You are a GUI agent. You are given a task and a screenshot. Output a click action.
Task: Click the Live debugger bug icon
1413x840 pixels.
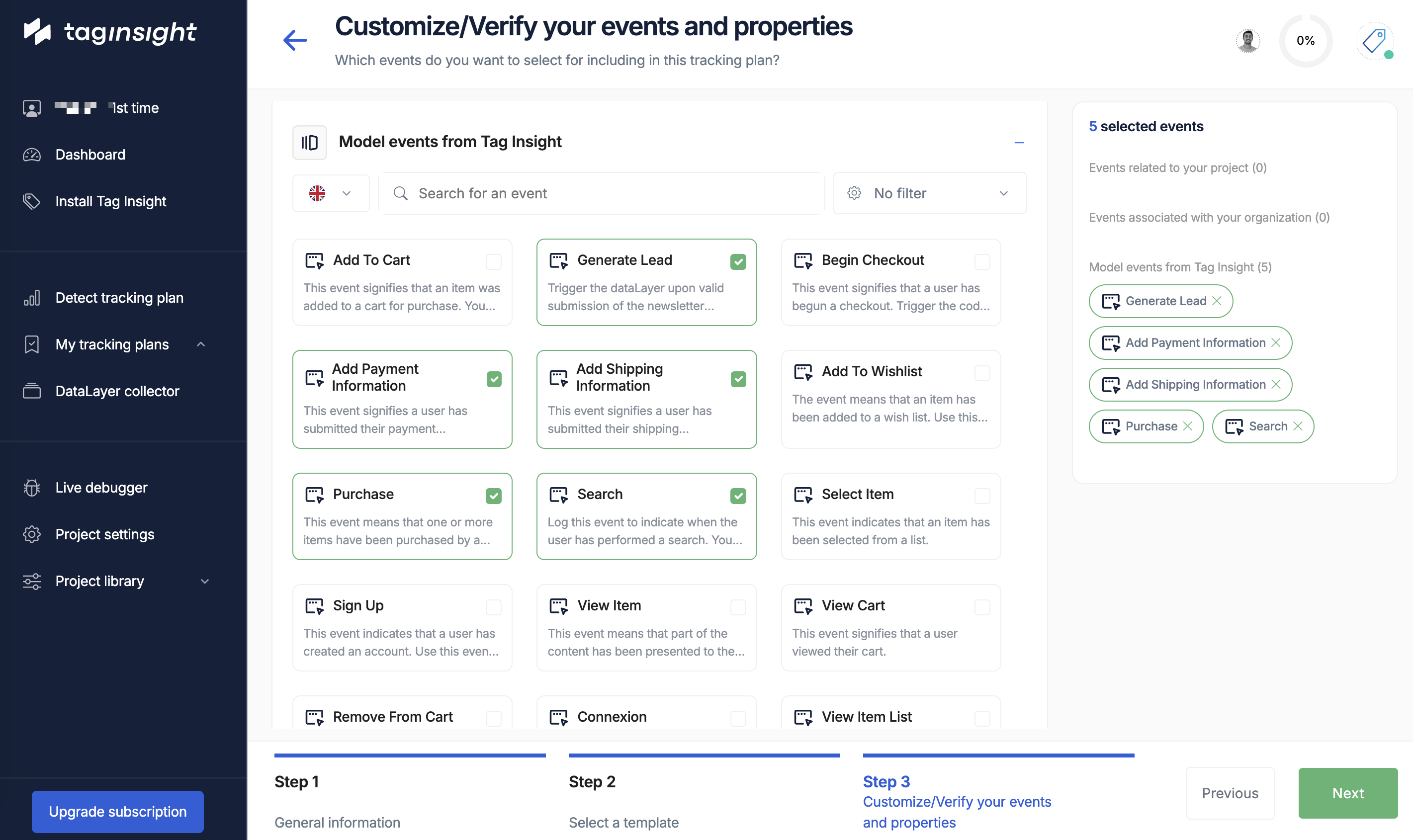pyautogui.click(x=32, y=488)
